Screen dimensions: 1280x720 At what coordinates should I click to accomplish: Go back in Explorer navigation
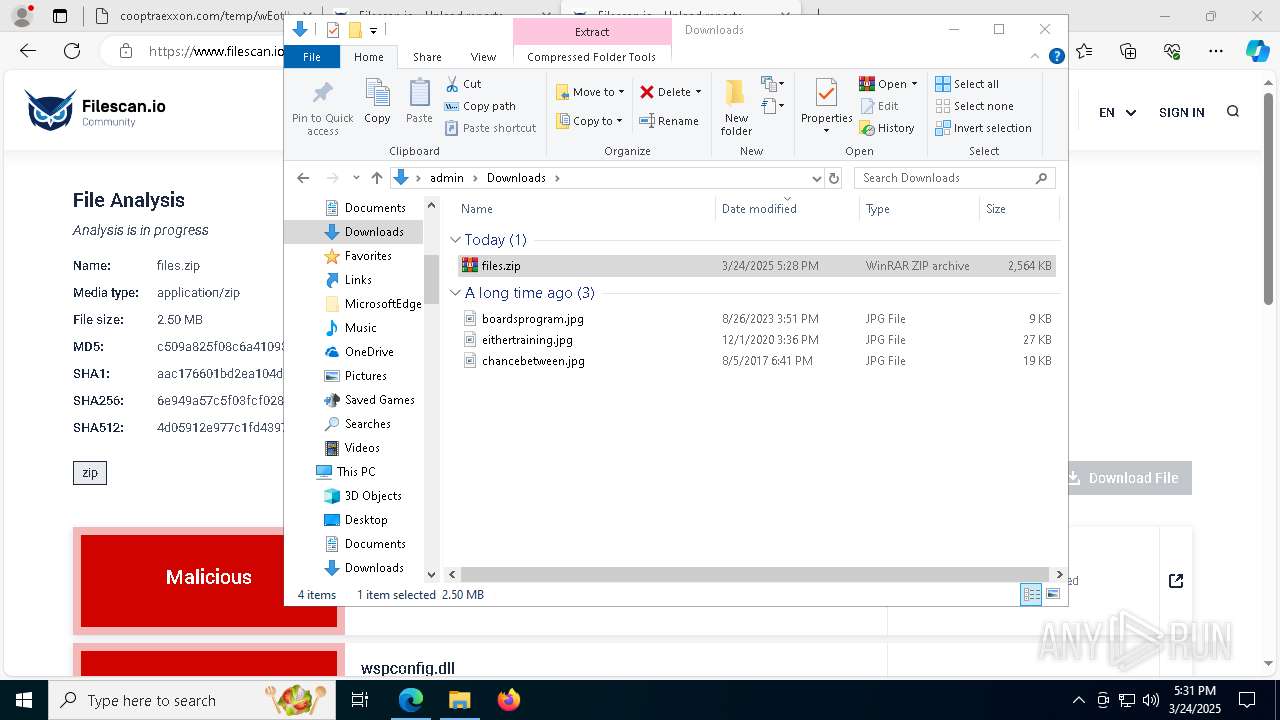click(x=303, y=178)
